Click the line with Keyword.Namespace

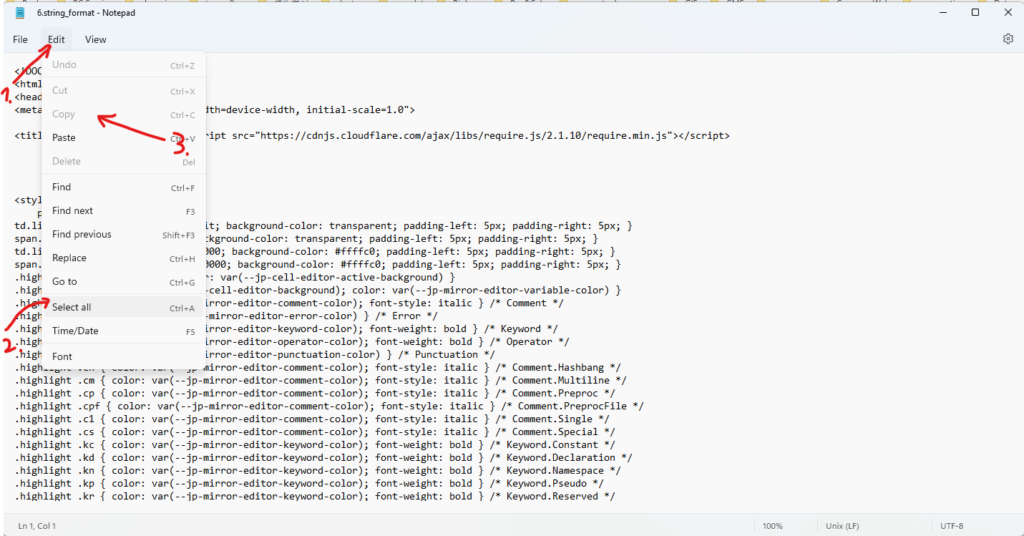point(318,471)
